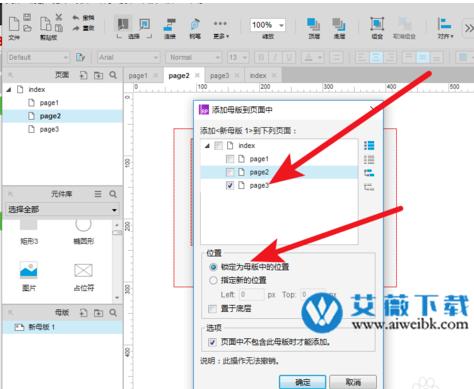The width and height of the screenshot is (474, 389).
Task: Add a new page in Pages panel
Action: click(83, 75)
